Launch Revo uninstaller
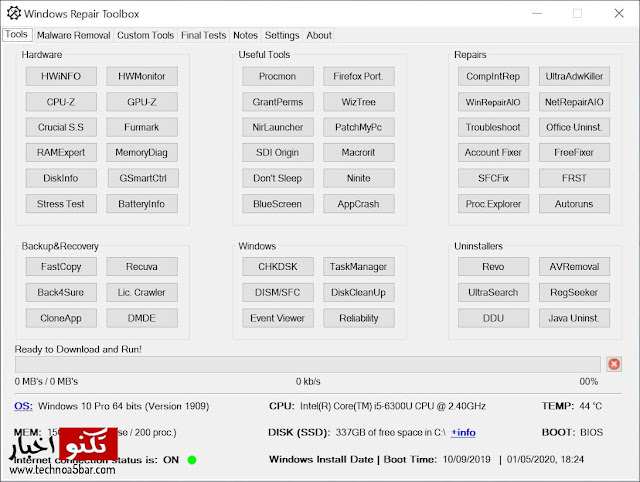The width and height of the screenshot is (640, 482). (493, 267)
